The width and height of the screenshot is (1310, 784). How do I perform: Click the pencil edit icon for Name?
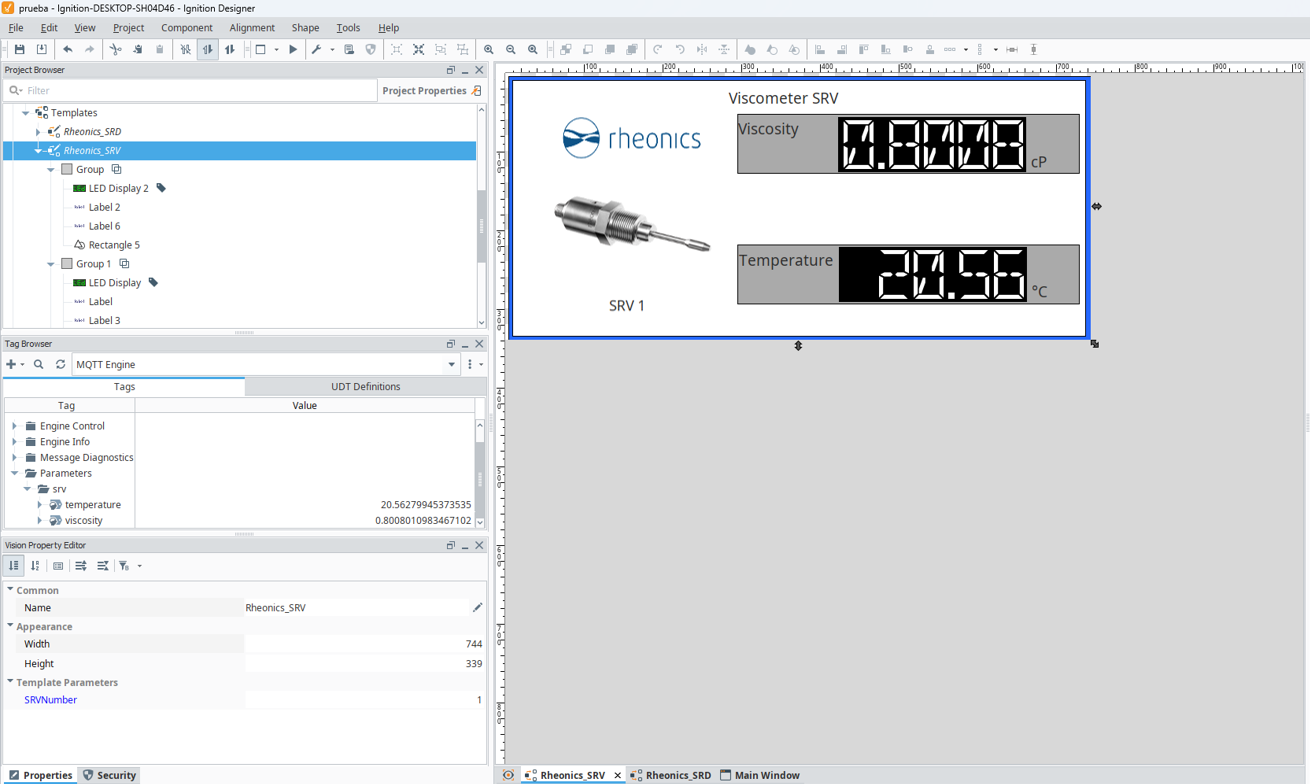477,608
